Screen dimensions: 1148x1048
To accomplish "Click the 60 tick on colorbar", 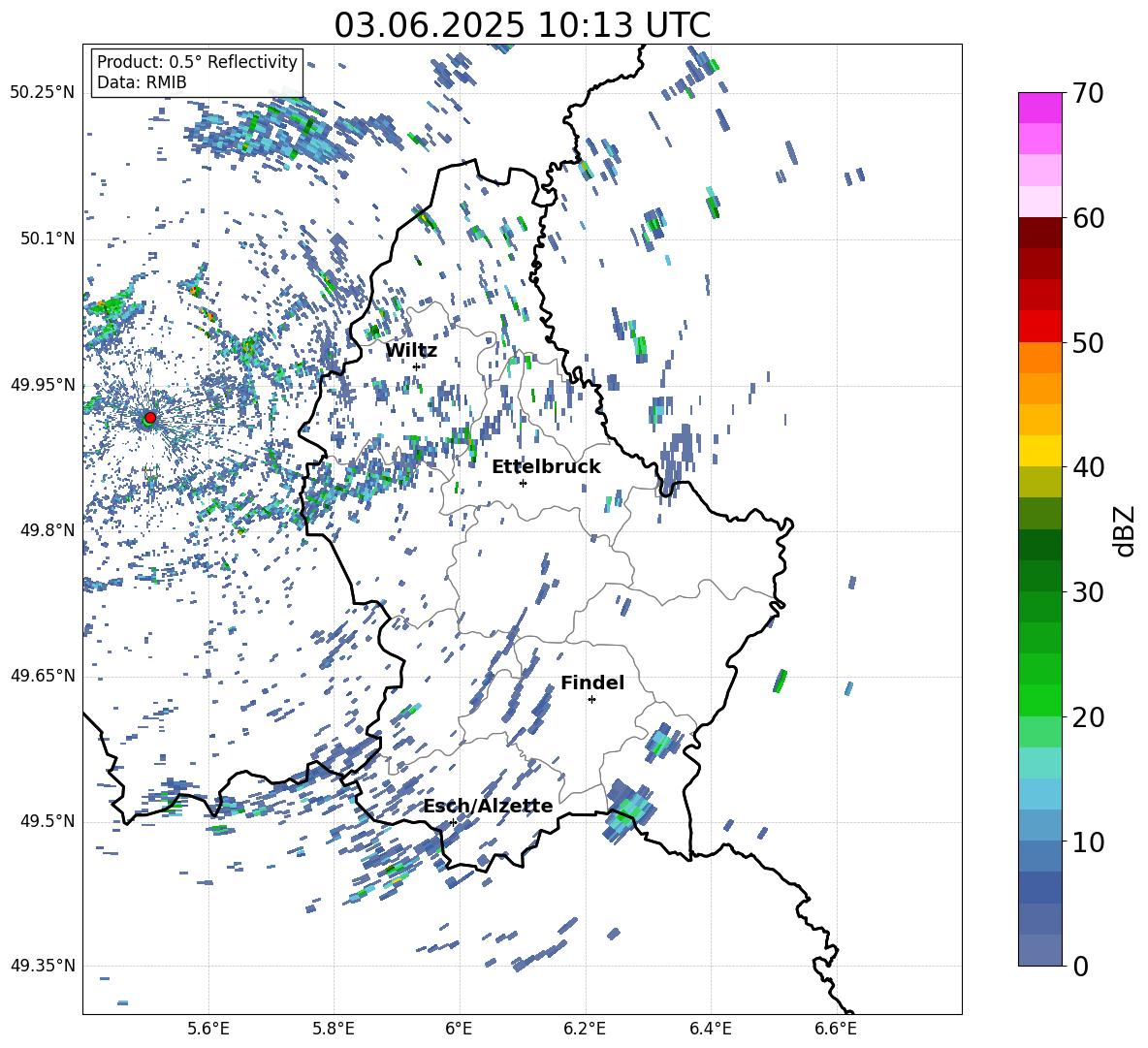I will (1089, 218).
